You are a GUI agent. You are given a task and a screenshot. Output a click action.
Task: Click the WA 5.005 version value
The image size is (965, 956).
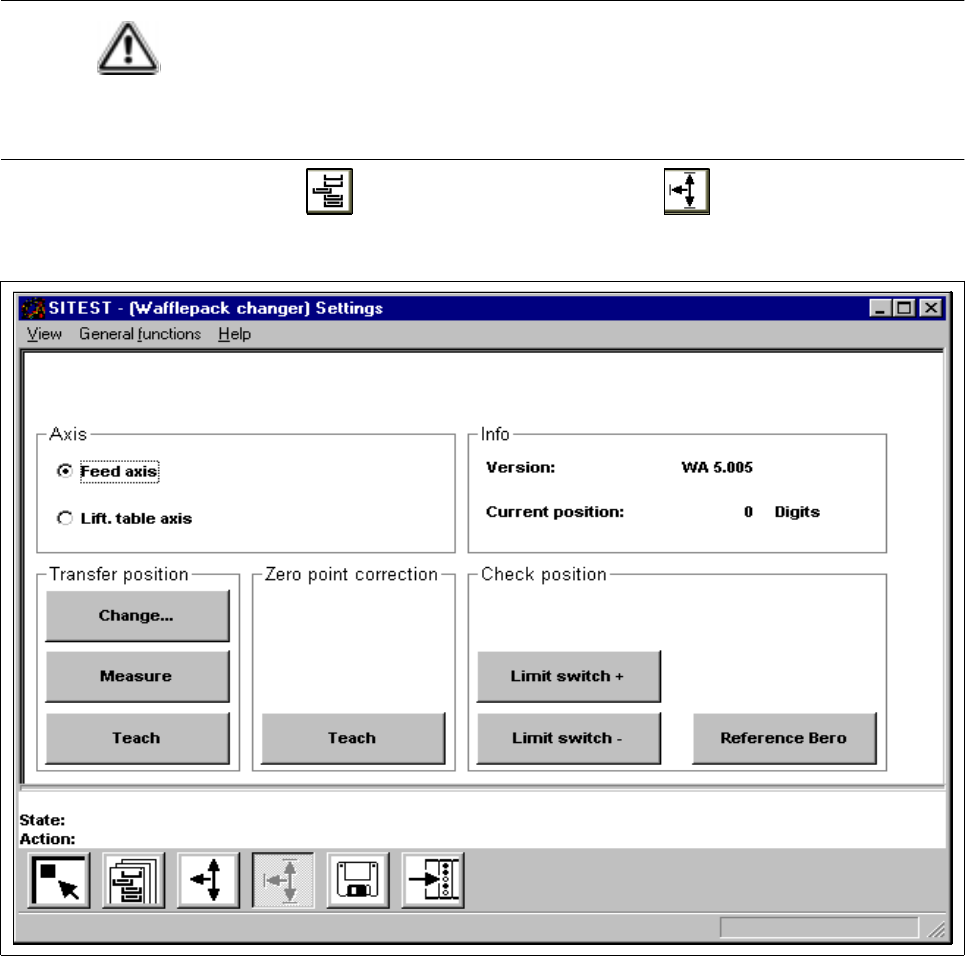coord(717,467)
